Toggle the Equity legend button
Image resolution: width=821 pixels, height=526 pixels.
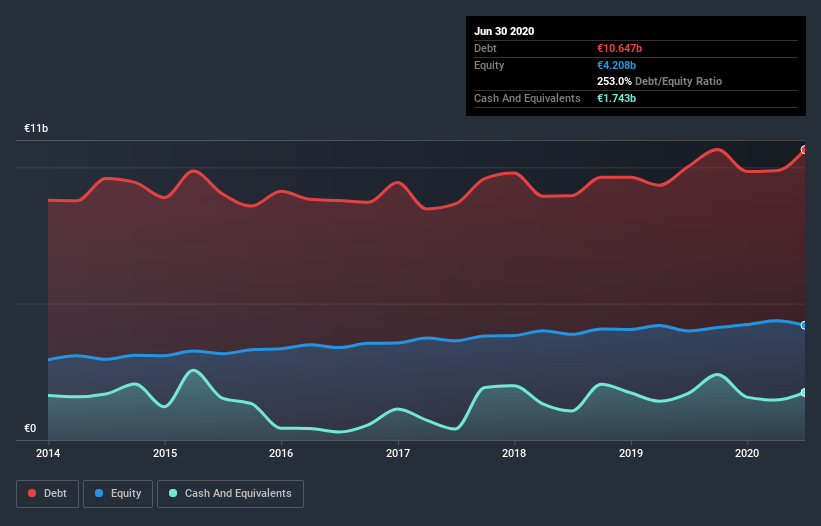tap(118, 494)
